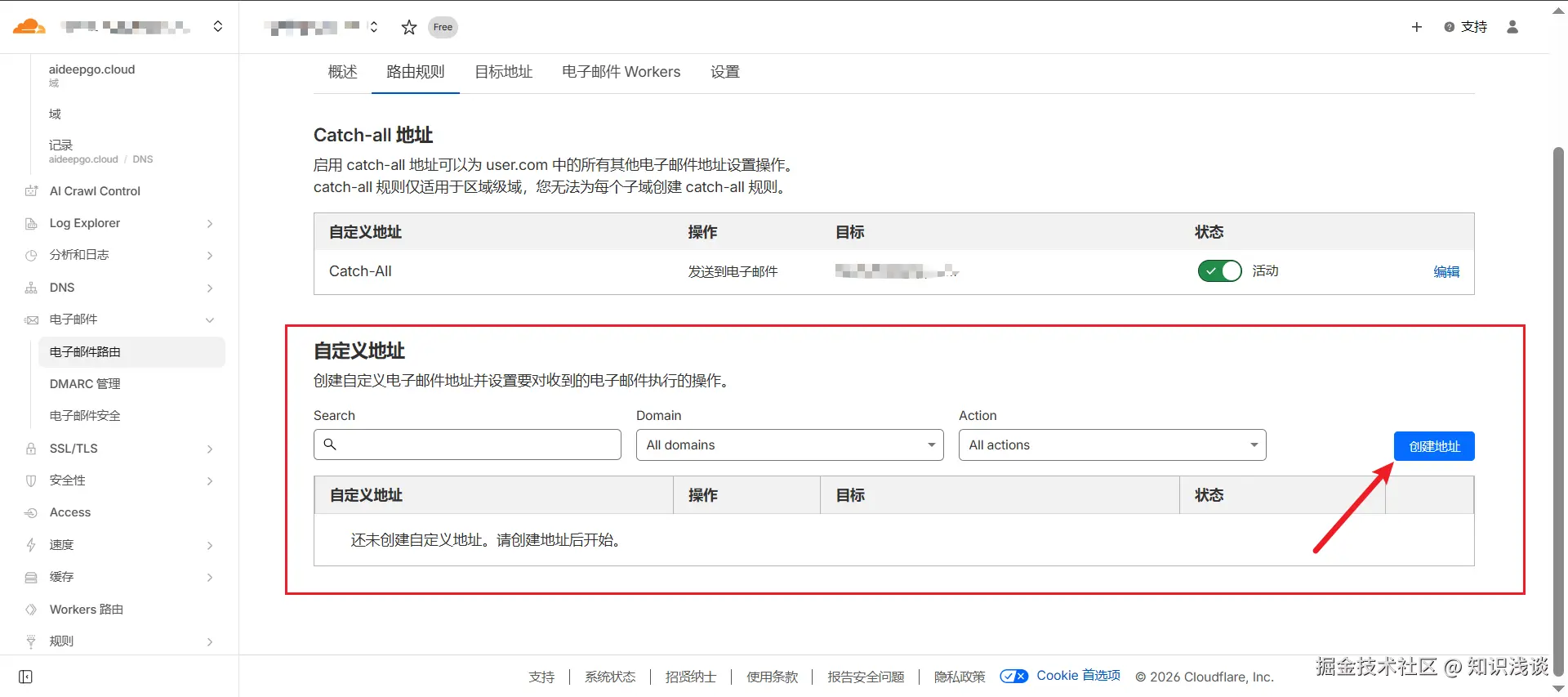Switch to the 电子邮件 Workers tab
Image resolution: width=1568 pixels, height=697 pixels.
pos(621,72)
